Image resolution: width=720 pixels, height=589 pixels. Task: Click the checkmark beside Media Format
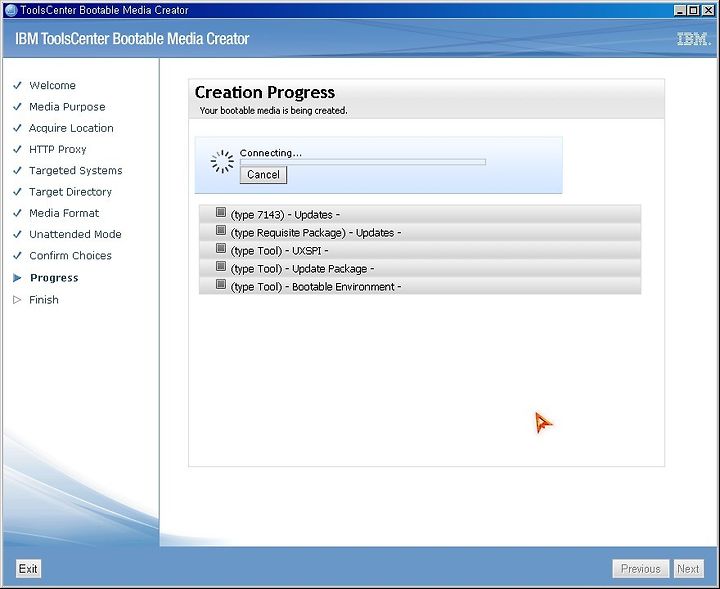[17, 213]
